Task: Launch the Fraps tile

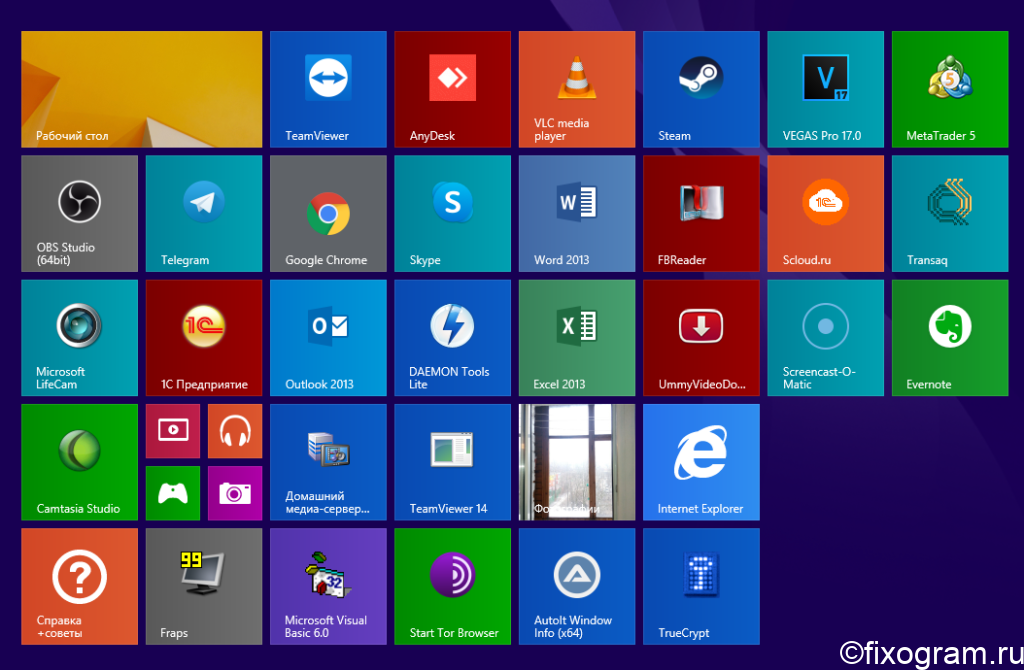Action: [204, 586]
